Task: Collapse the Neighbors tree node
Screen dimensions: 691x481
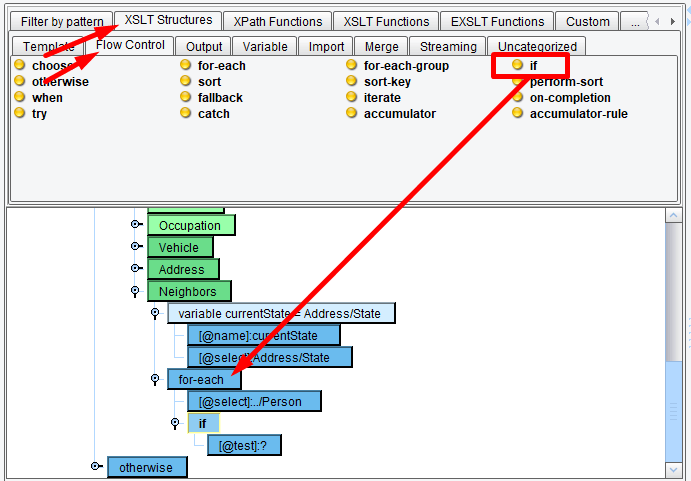Action: click(135, 292)
